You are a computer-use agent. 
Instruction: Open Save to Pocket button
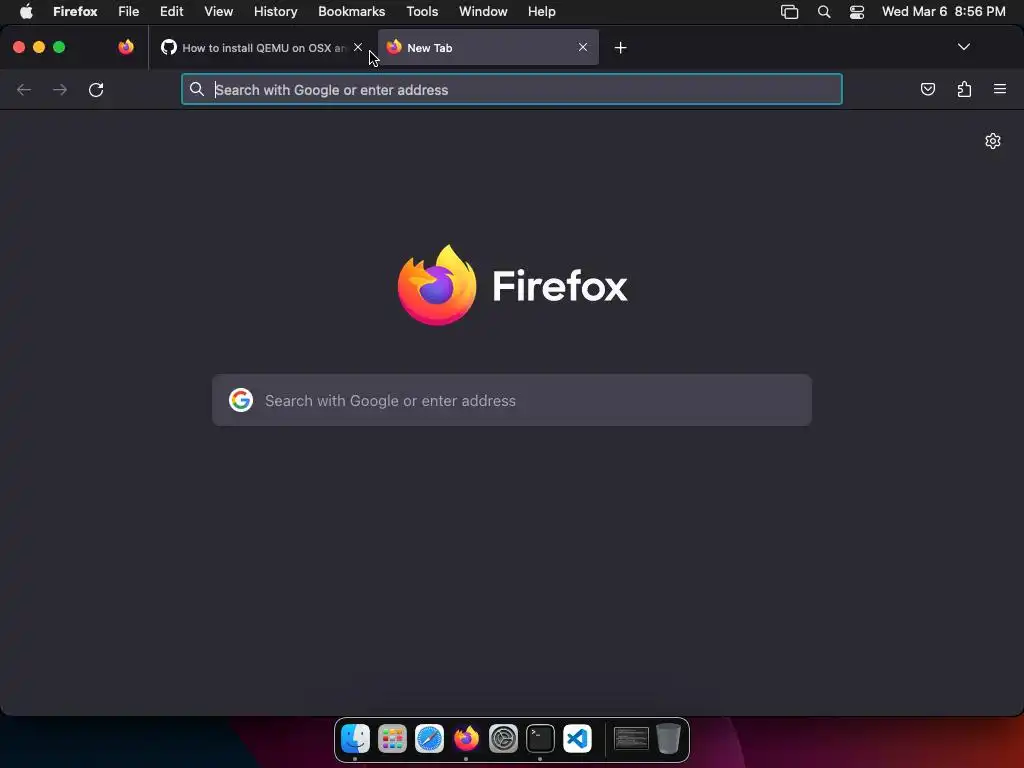pyautogui.click(x=927, y=89)
